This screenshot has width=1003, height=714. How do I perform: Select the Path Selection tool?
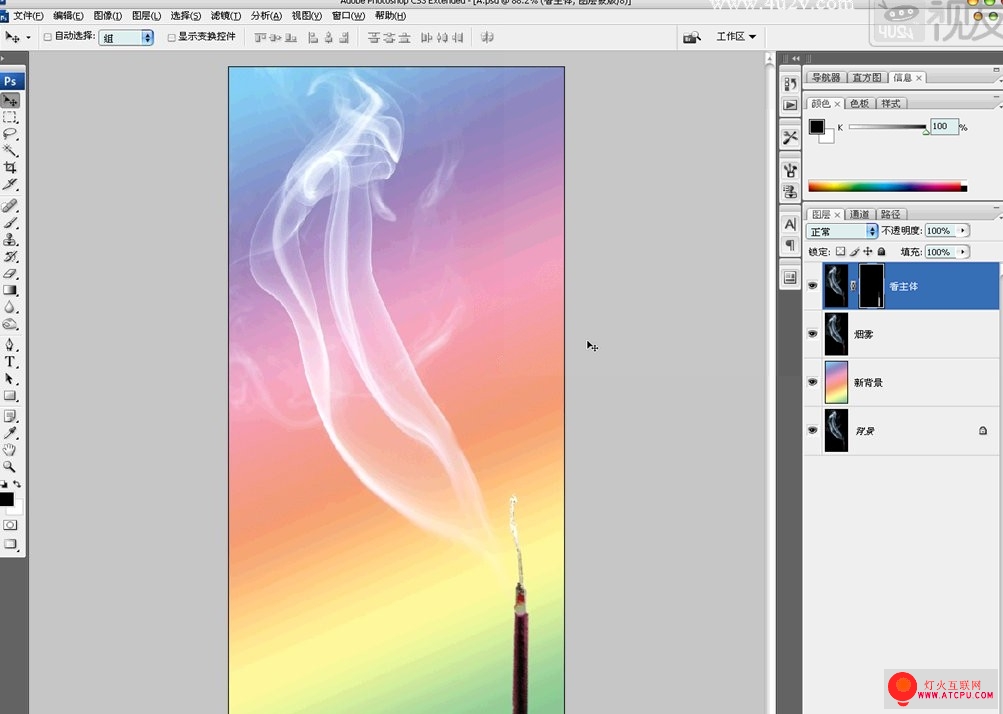pyautogui.click(x=10, y=379)
